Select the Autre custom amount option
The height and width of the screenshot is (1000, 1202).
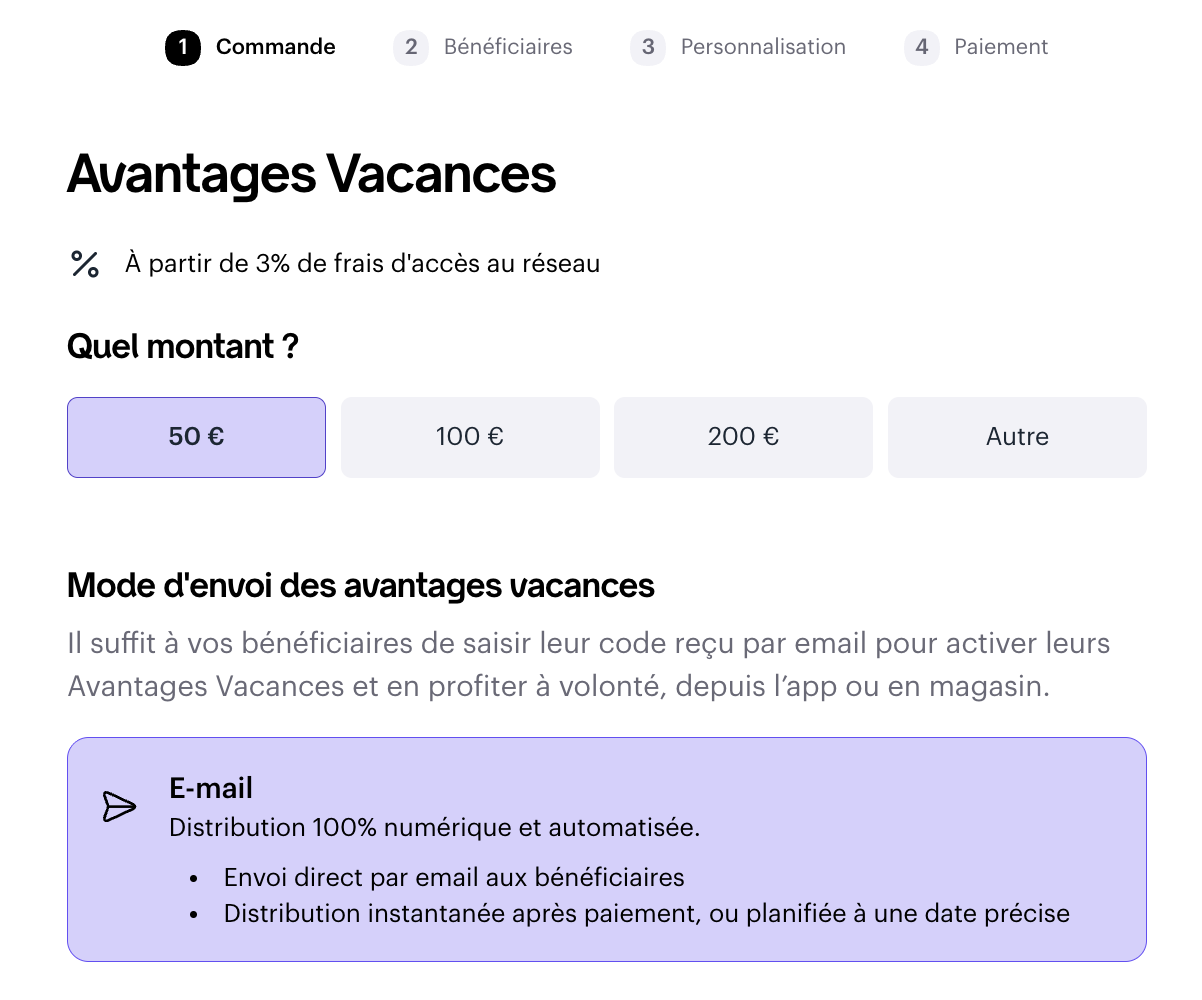(x=1017, y=437)
